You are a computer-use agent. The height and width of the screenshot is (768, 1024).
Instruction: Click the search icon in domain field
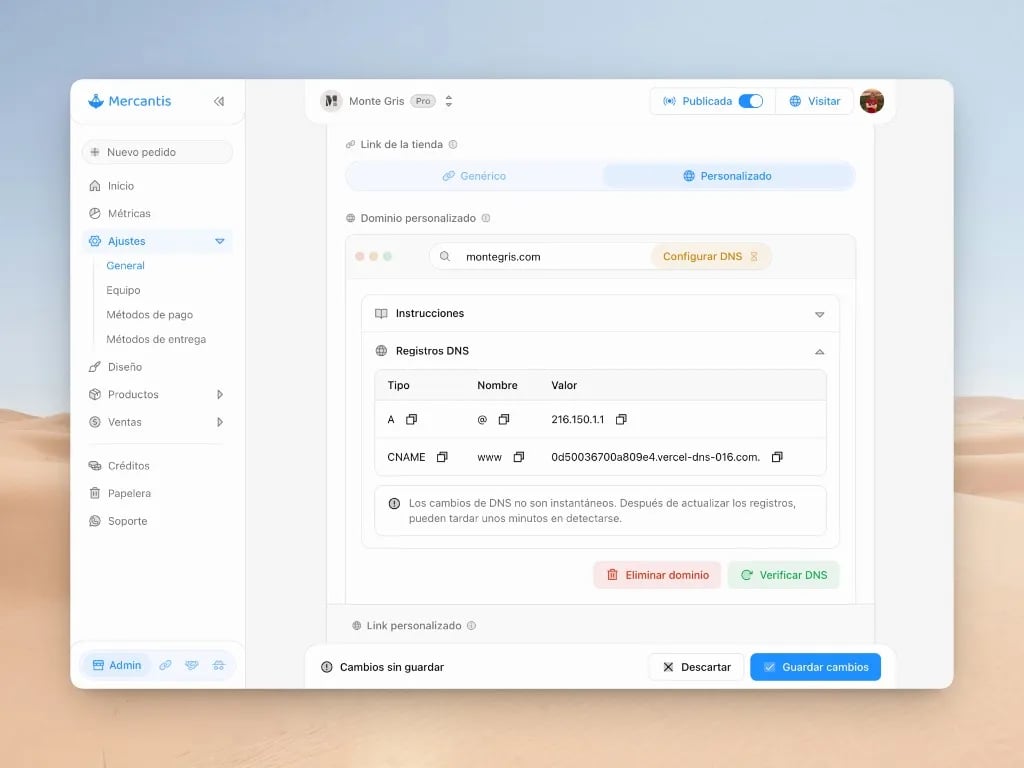[445, 257]
